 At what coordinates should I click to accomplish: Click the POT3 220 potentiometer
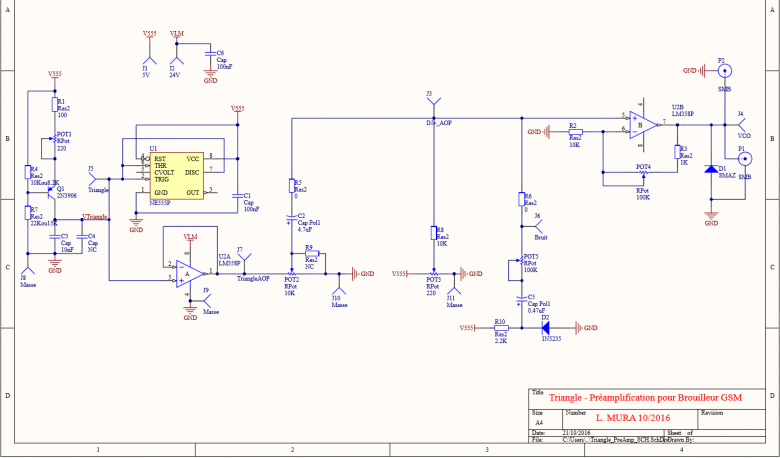point(434,274)
